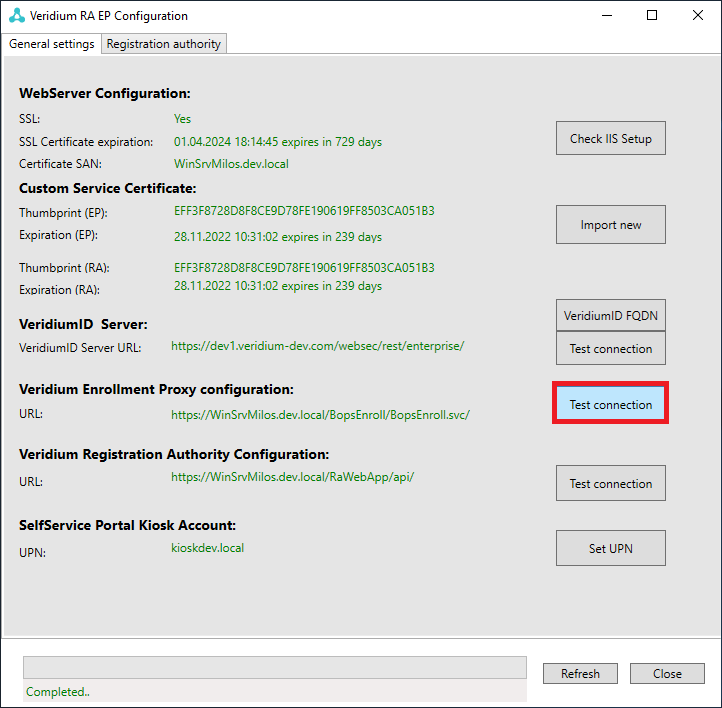The width and height of the screenshot is (722, 708).
Task: Click the progress bar above Completed status
Action: (274, 668)
